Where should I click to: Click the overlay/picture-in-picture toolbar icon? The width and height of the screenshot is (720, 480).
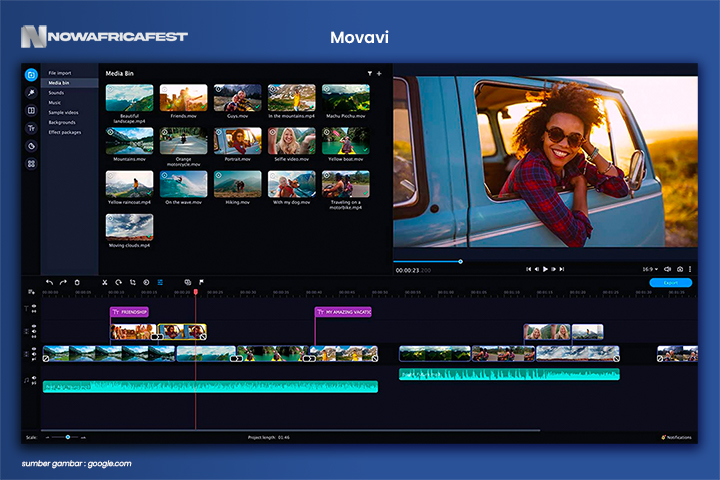click(x=187, y=282)
